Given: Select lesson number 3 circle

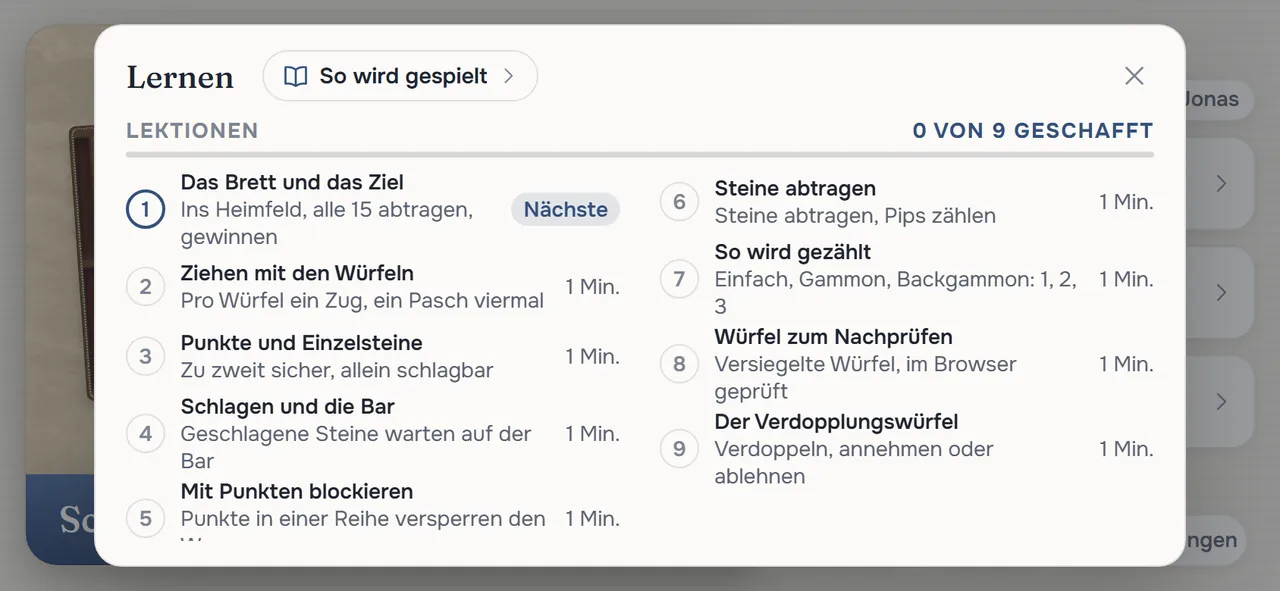Looking at the screenshot, I should 145,356.
